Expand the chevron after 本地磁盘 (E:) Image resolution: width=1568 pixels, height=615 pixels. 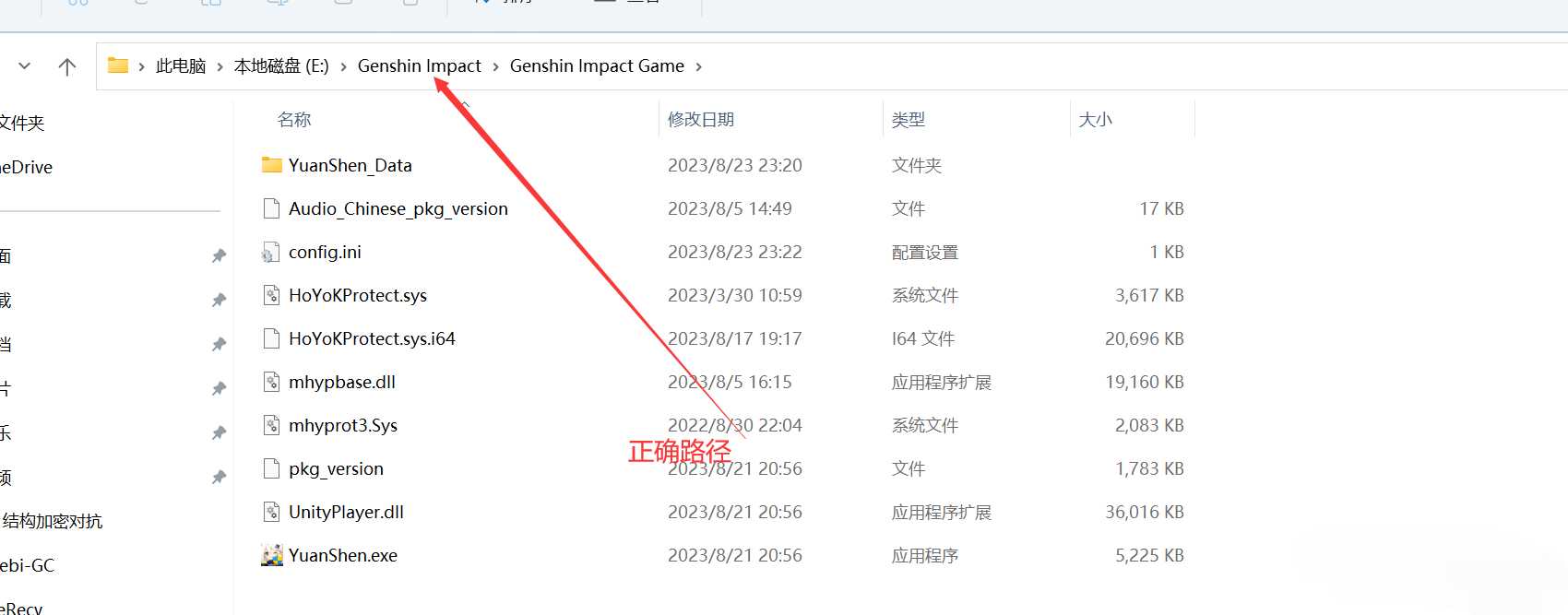click(x=343, y=66)
